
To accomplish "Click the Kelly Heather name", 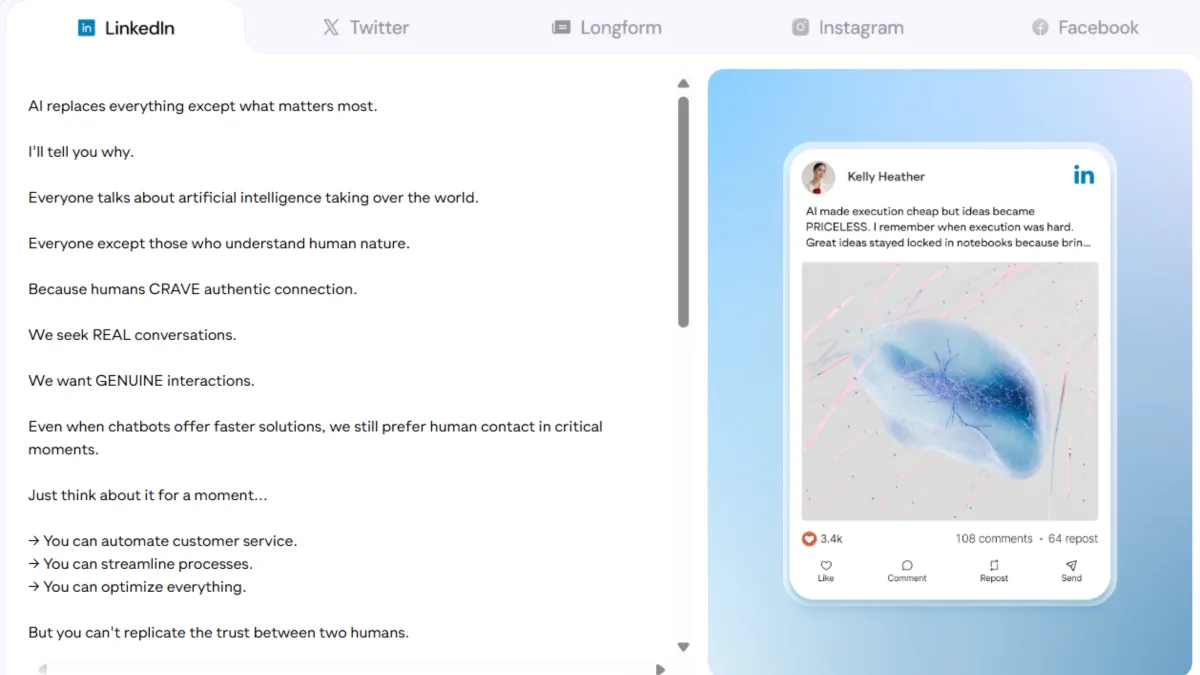I will point(886,177).
